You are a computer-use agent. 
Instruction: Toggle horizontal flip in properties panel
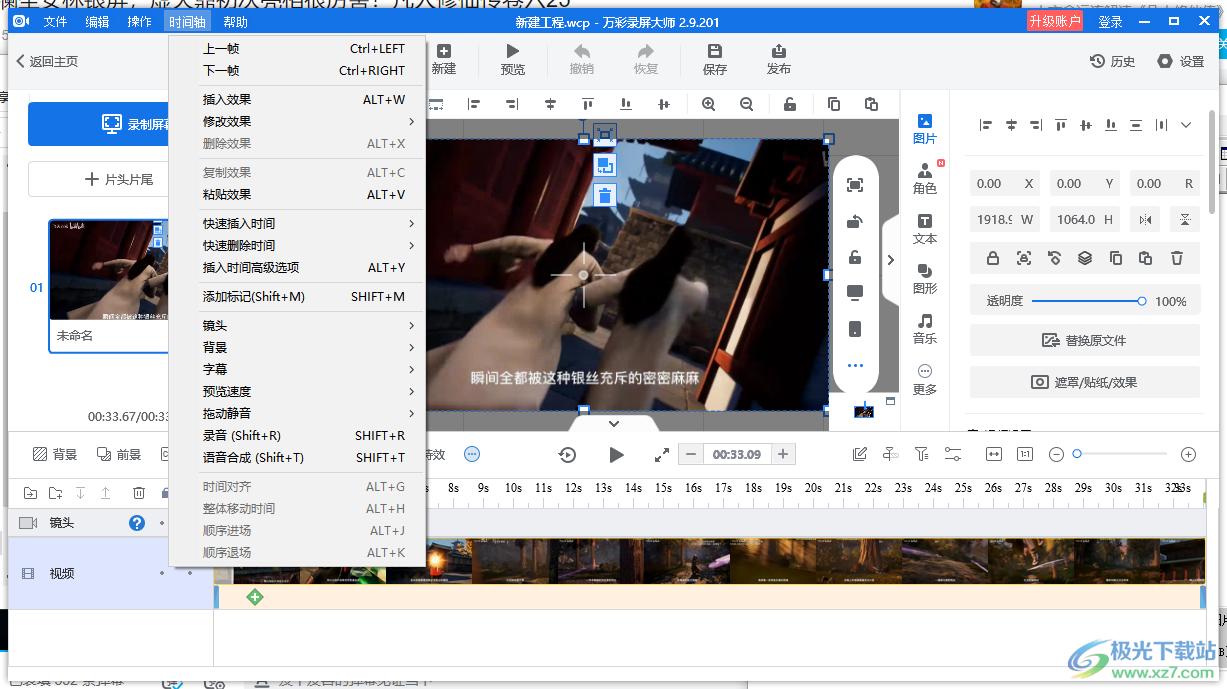(x=1145, y=219)
